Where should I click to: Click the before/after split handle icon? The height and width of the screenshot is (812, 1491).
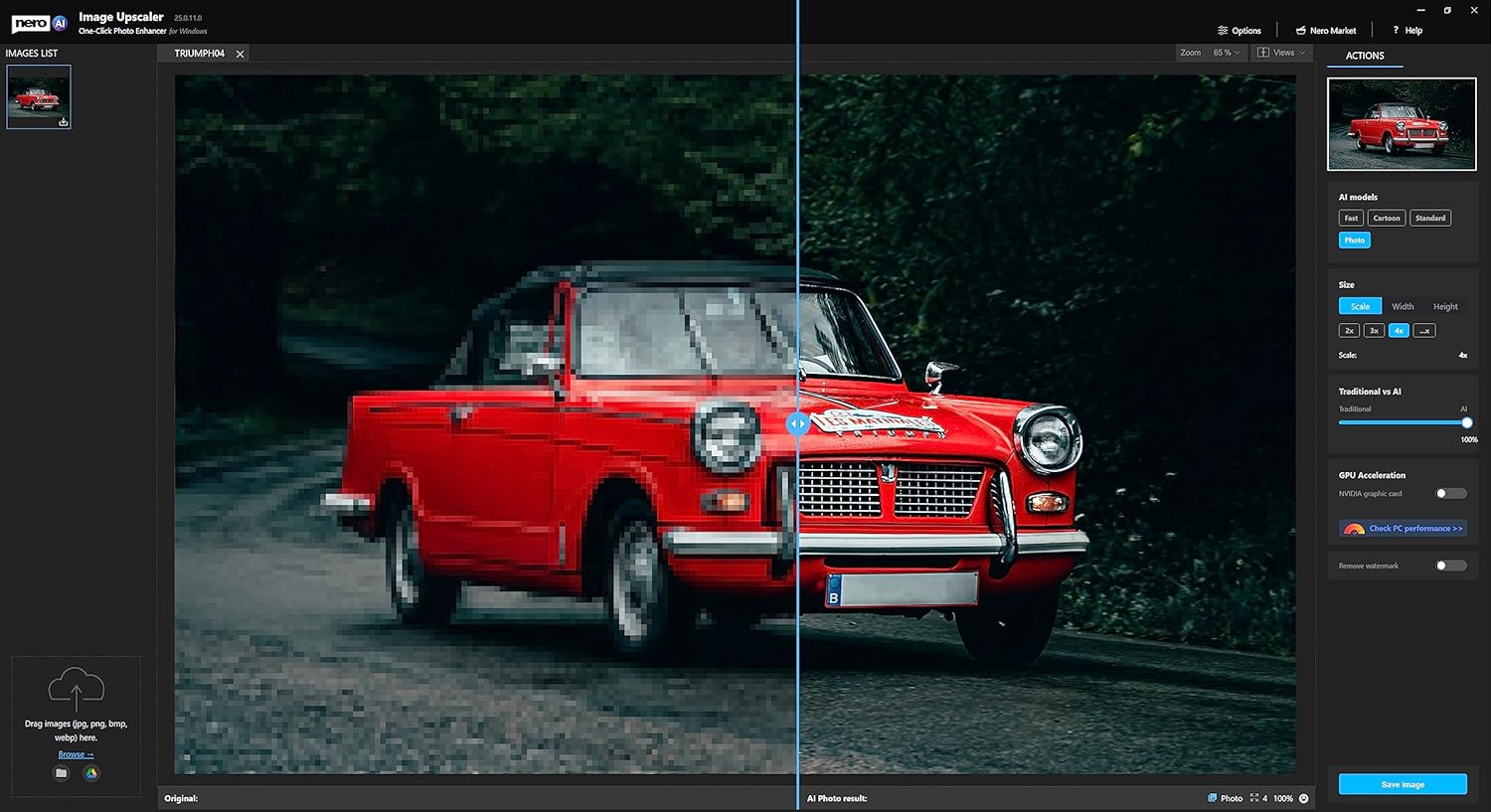[797, 424]
